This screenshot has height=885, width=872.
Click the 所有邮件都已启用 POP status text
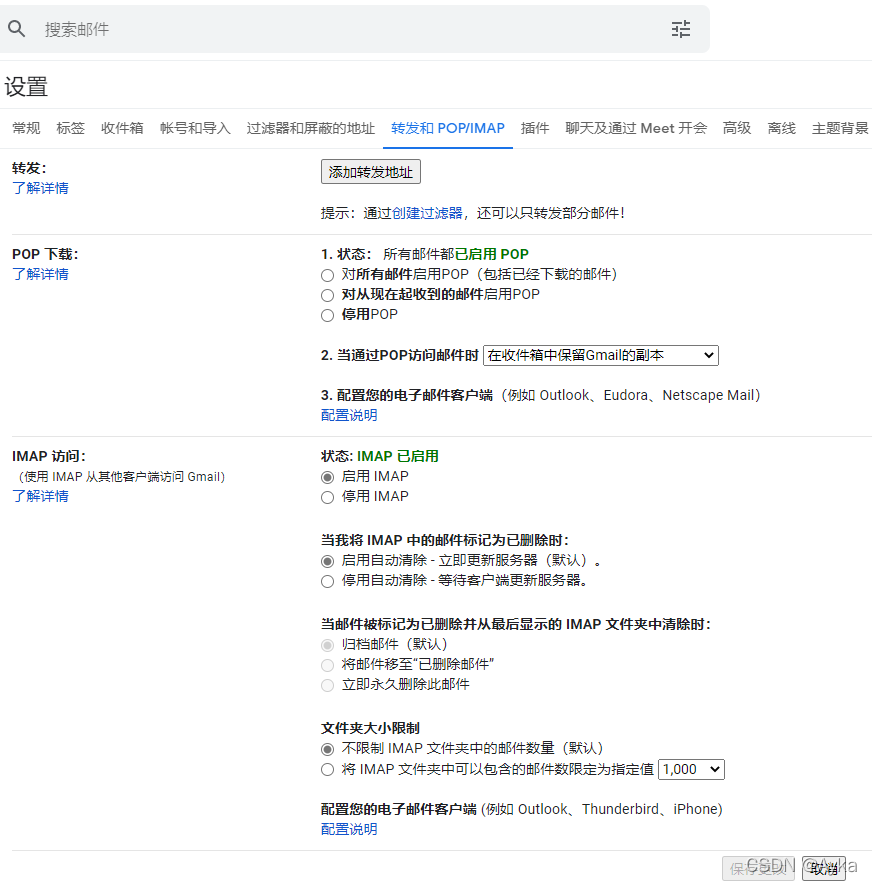[x=455, y=254]
